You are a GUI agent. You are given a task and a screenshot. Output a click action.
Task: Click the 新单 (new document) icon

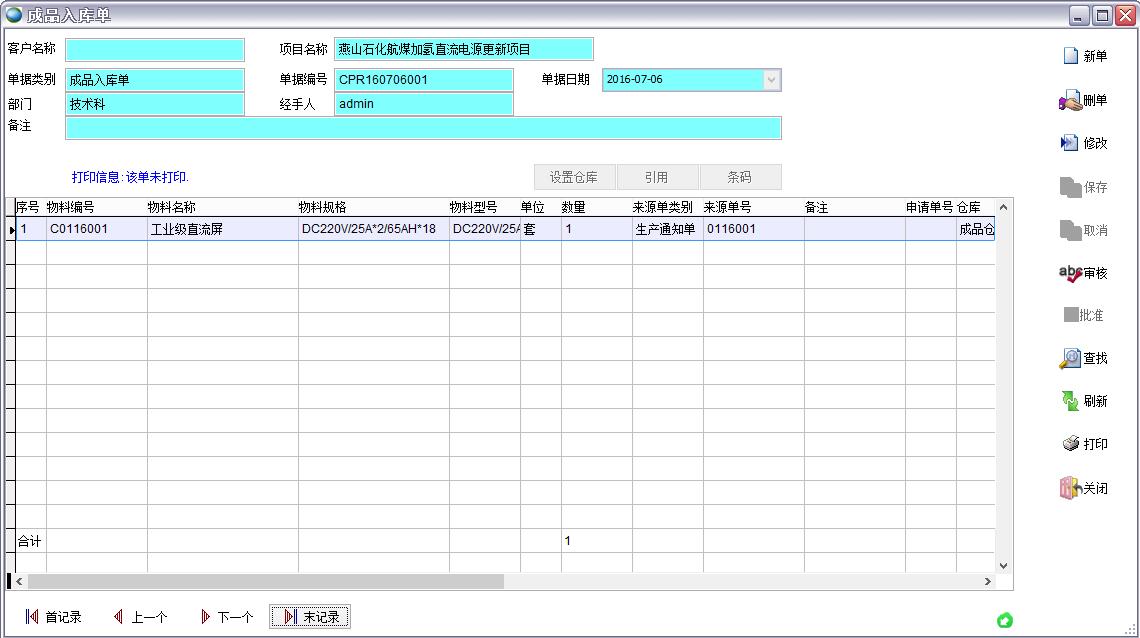tap(1071, 57)
